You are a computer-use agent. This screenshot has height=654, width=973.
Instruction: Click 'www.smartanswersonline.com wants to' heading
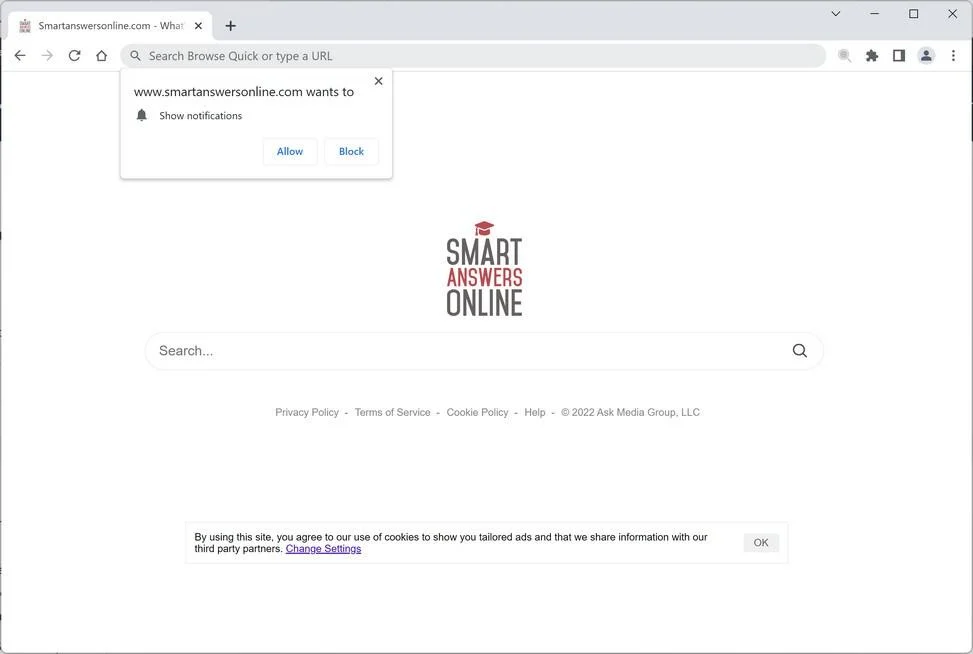244,92
